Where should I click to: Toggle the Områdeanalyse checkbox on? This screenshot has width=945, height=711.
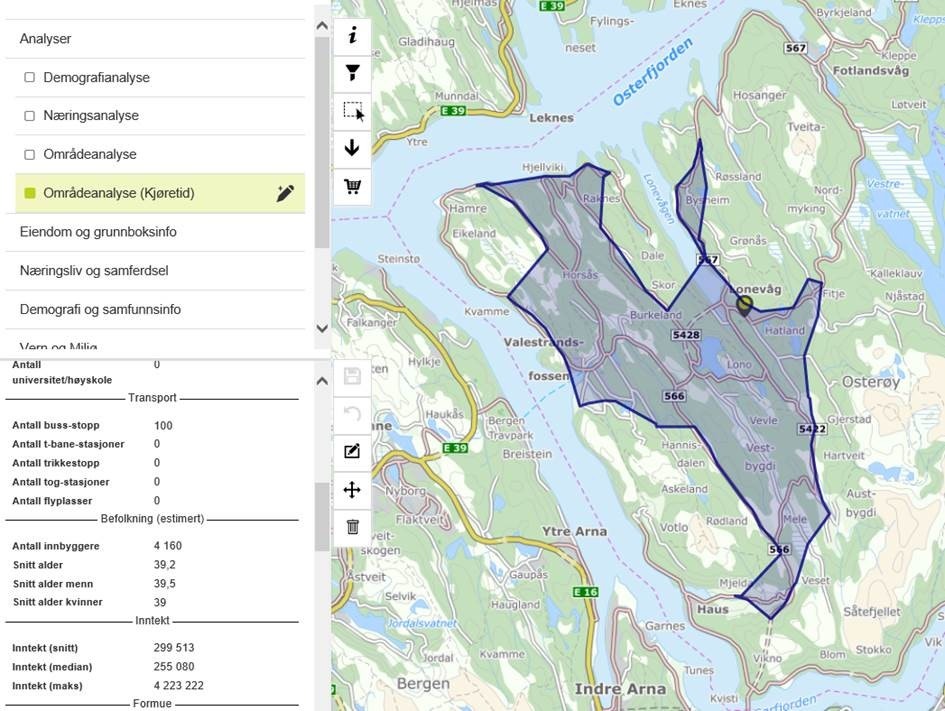pyautogui.click(x=29, y=153)
